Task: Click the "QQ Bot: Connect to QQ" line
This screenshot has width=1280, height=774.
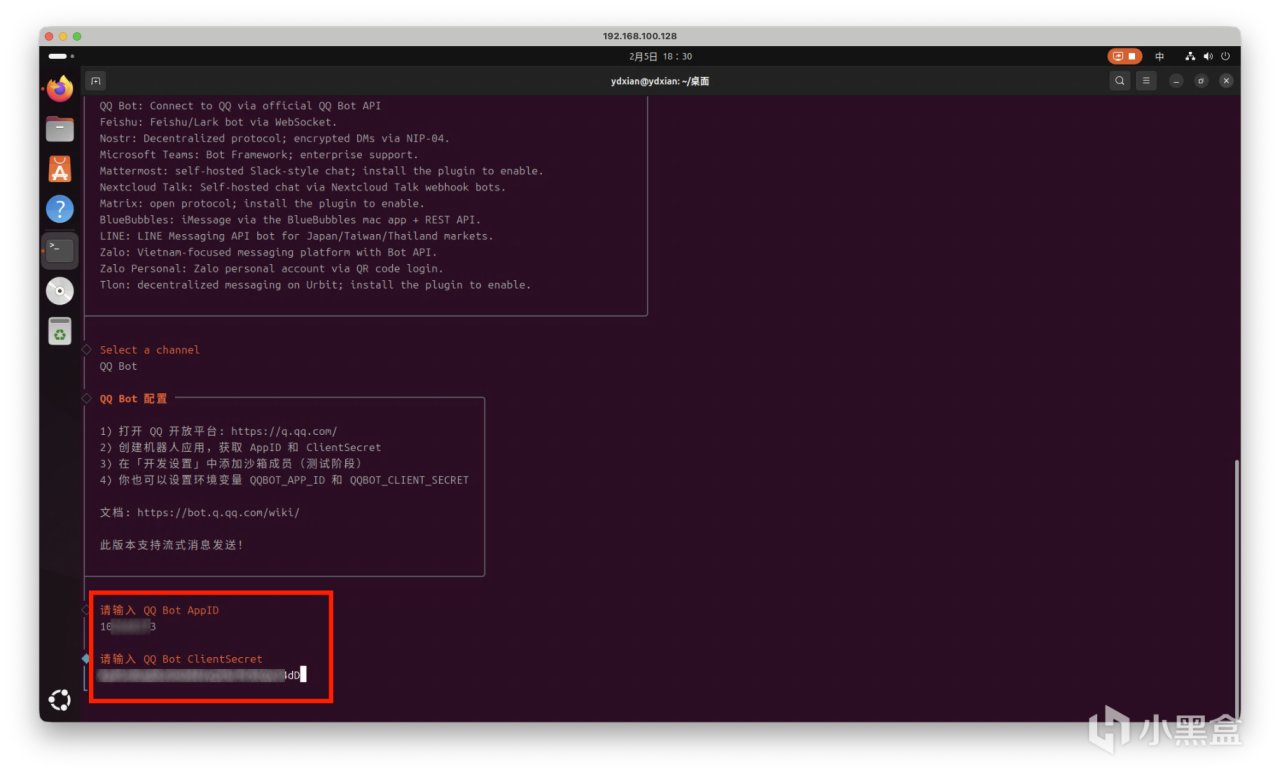Action: pyautogui.click(x=240, y=106)
